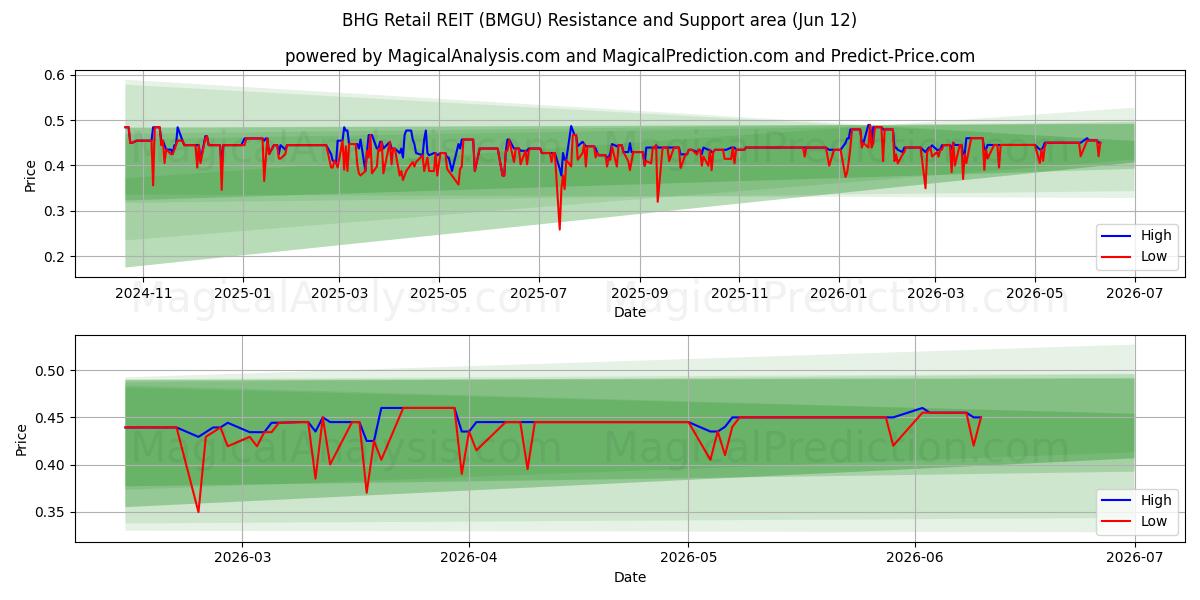1200x600 pixels.
Task: Click the '2026-04' tick label on the bottom chart
Action: (469, 558)
